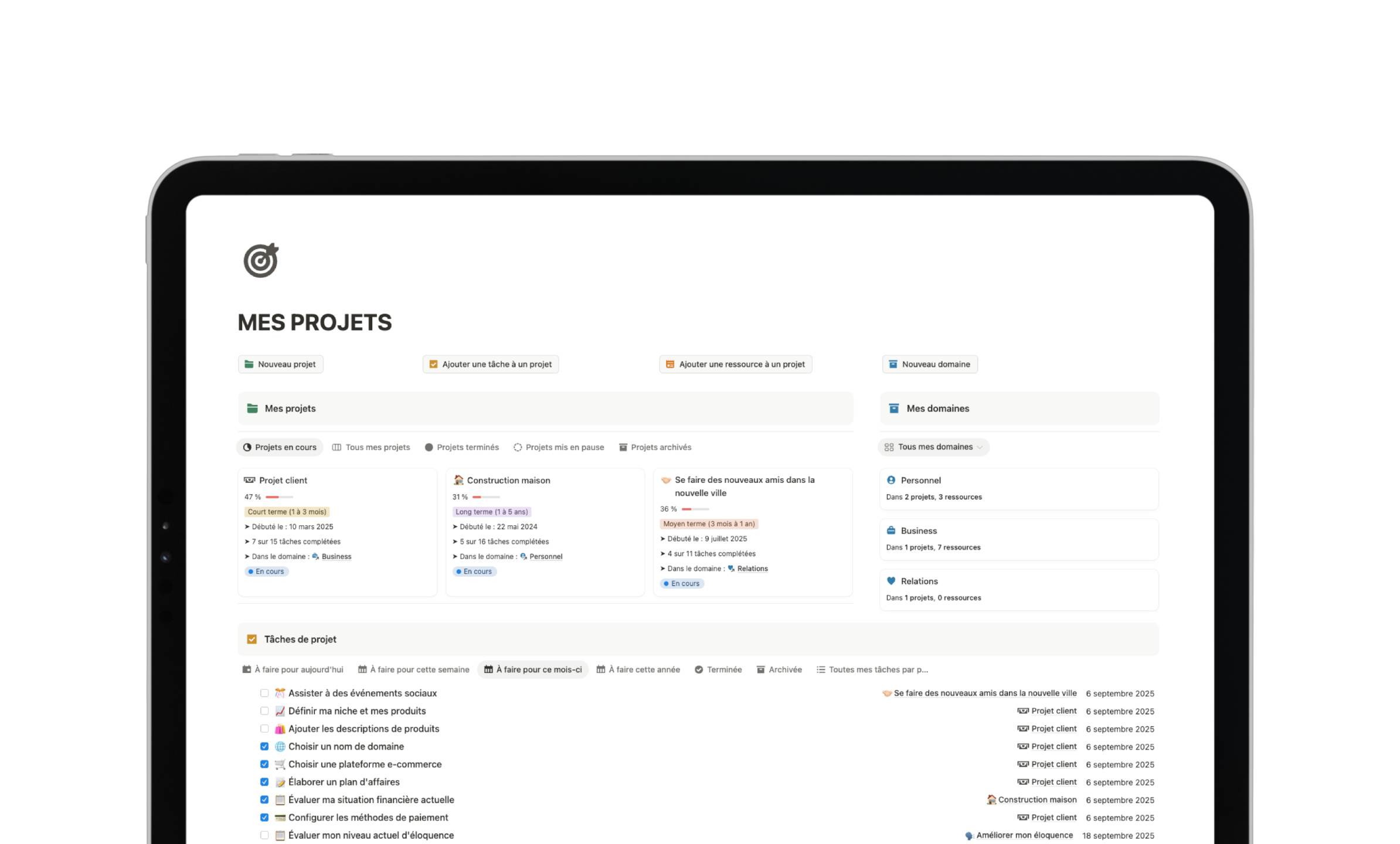Click the box icon next to Mes domaines
Viewport: 1400px width, 844px height.
coord(893,408)
